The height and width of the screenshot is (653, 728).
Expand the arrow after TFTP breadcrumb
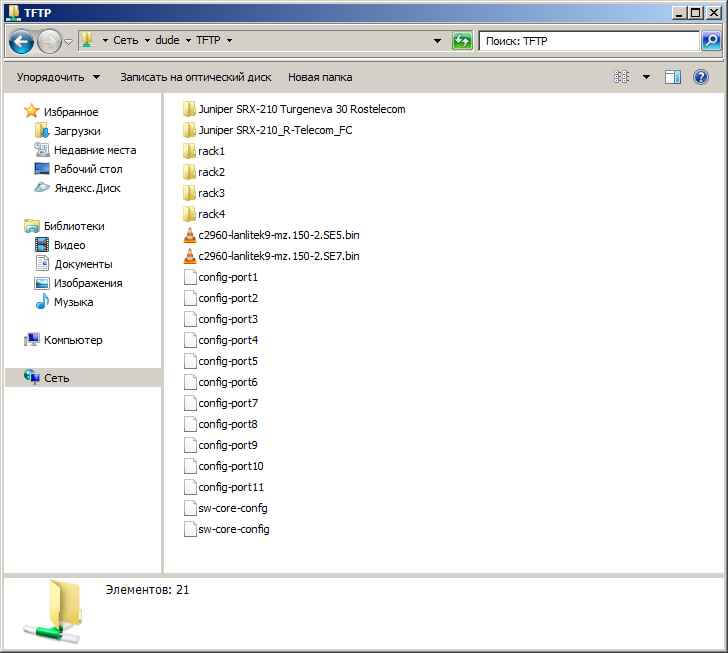point(229,41)
